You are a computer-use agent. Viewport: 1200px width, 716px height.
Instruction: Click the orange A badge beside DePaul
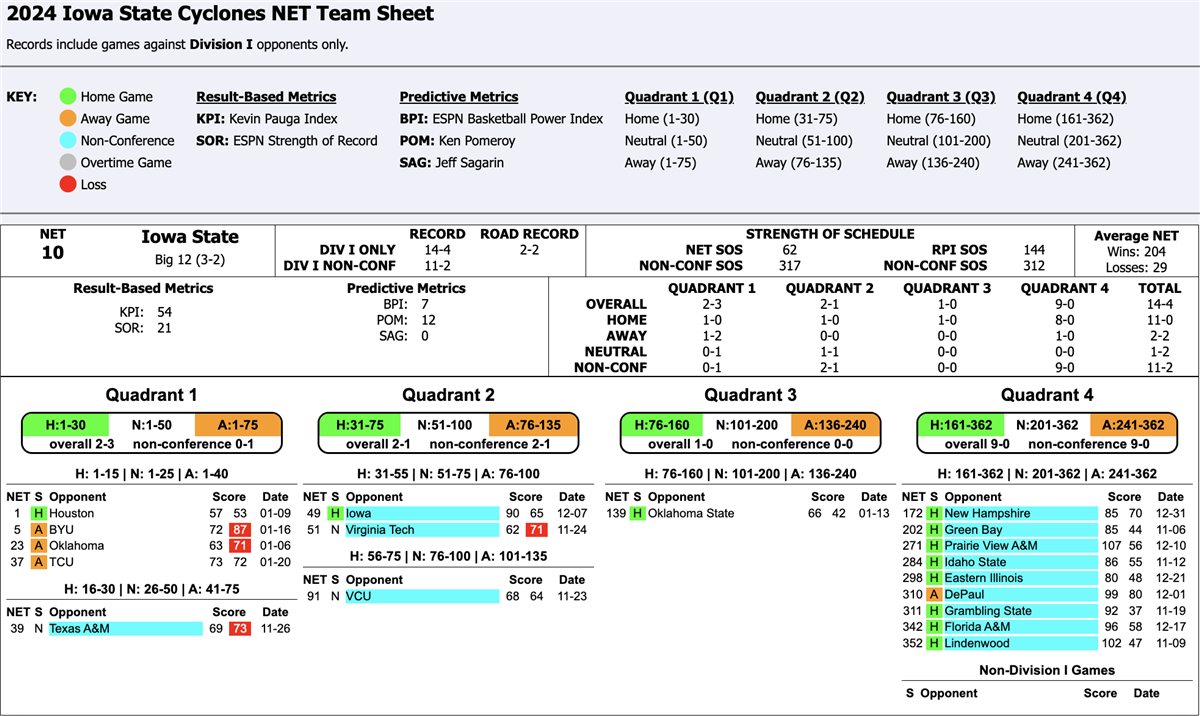coord(934,595)
